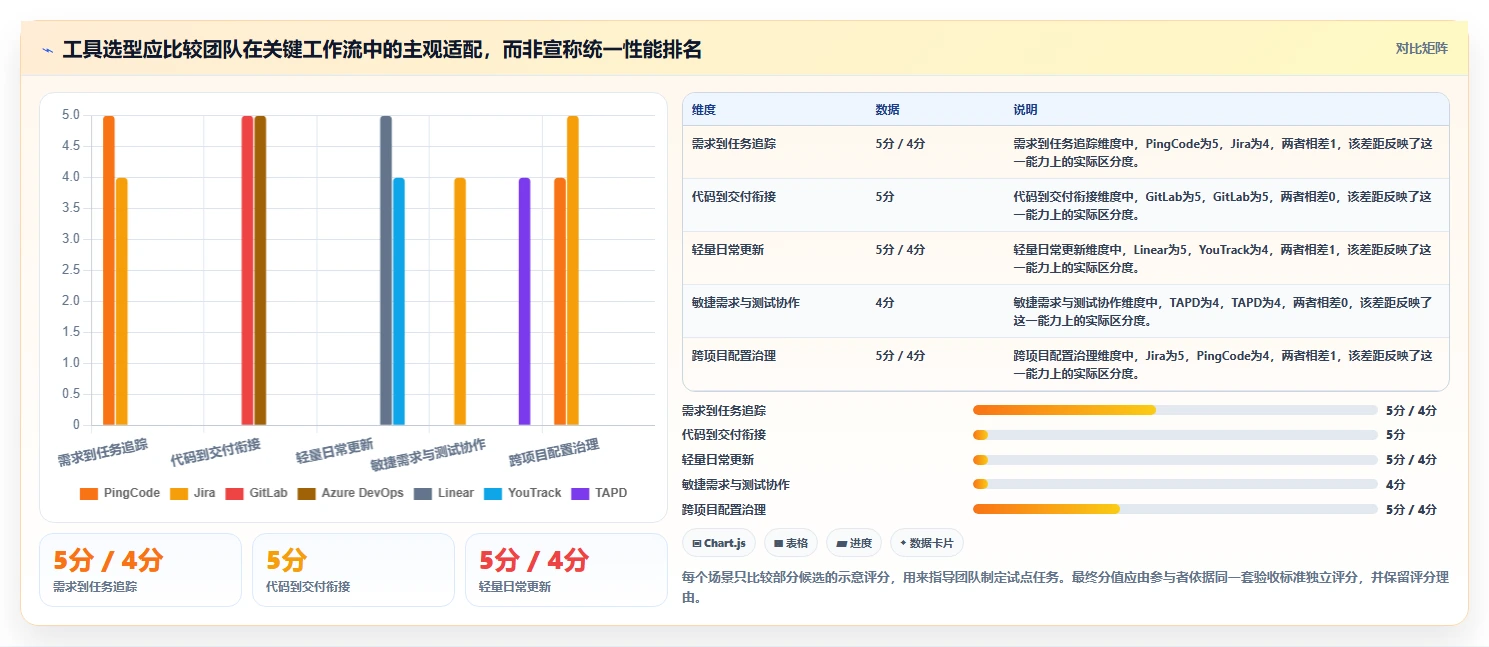
Task: Select the 进度 pill button
Action: click(854, 543)
